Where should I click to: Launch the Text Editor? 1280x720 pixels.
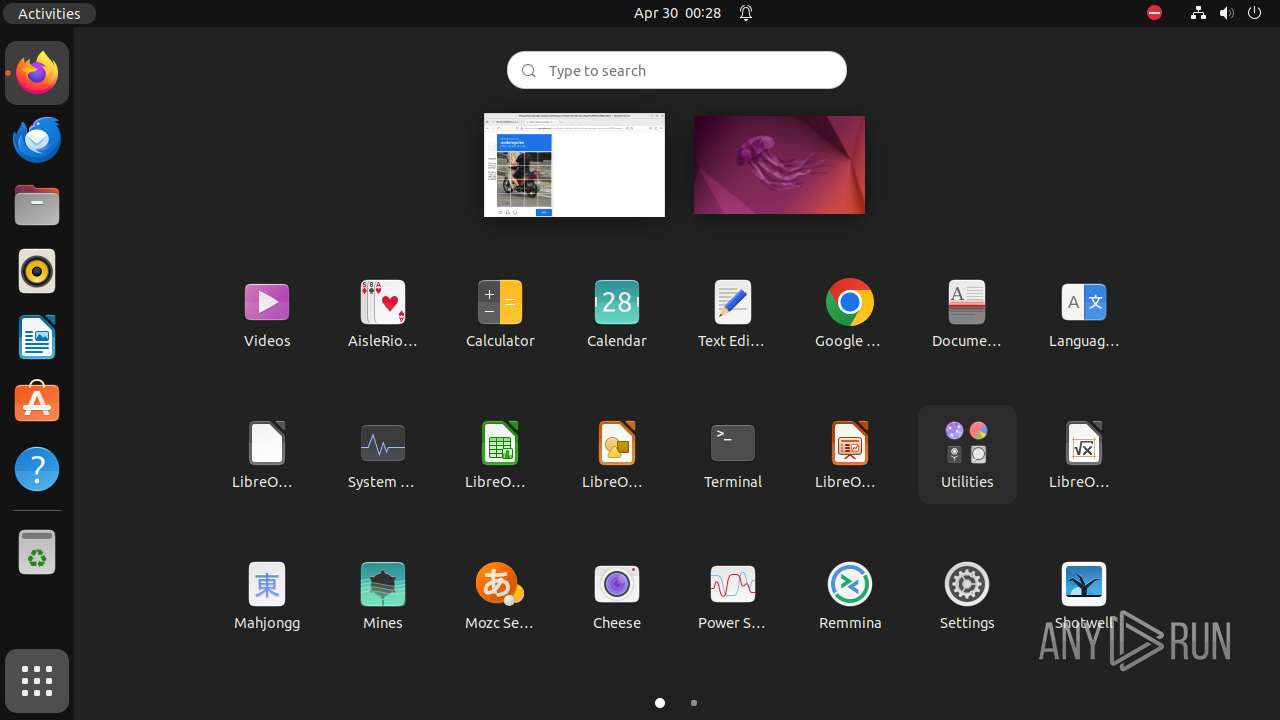[x=733, y=314]
